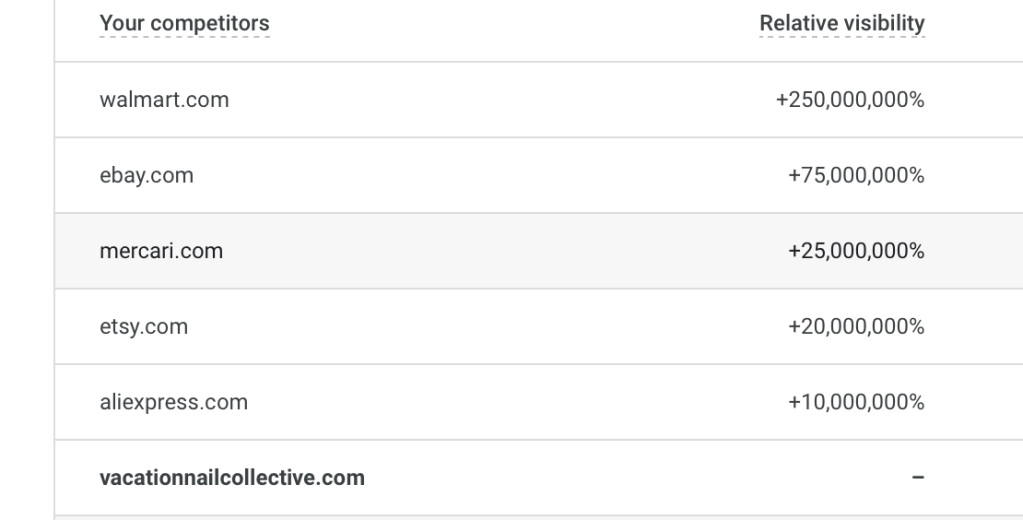Click the empty middle of the highlighted mercari.com row
This screenshot has width=1023, height=520.
point(500,251)
